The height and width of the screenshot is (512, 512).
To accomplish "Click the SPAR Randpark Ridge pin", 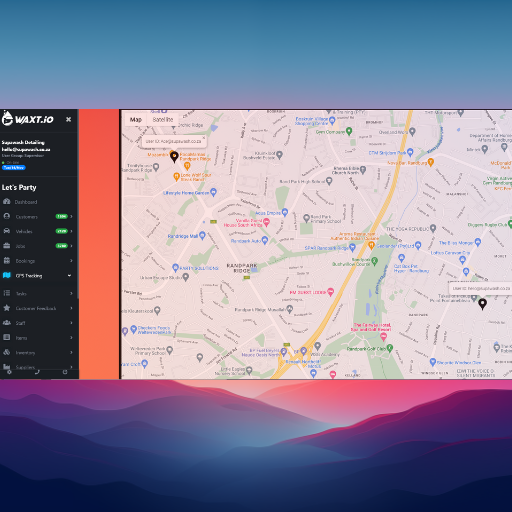I will [x=353, y=247].
